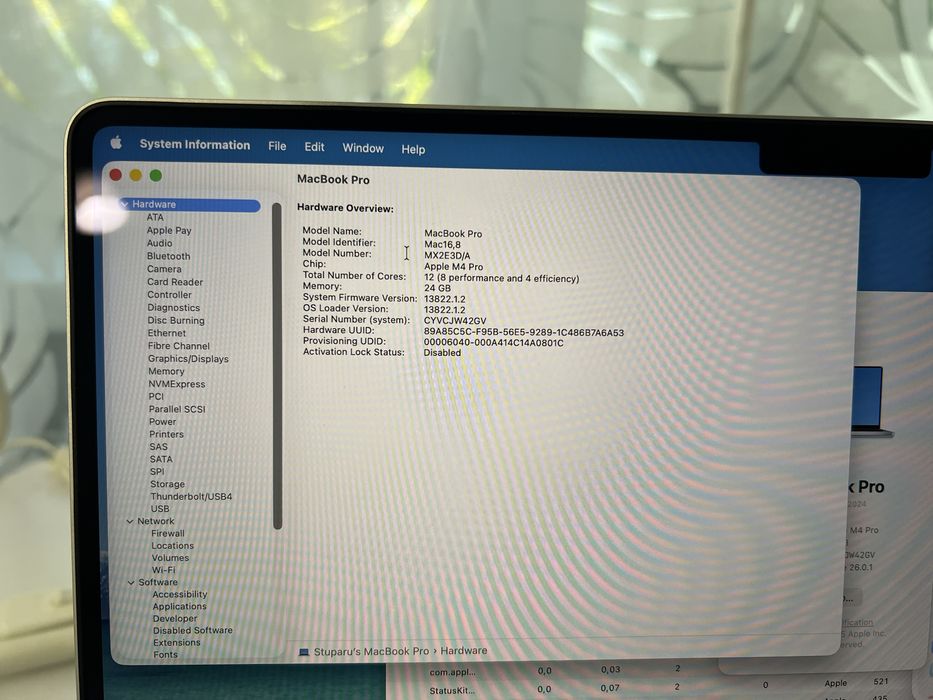Select Storage in the sidebar
This screenshot has height=700, width=933.
point(167,485)
